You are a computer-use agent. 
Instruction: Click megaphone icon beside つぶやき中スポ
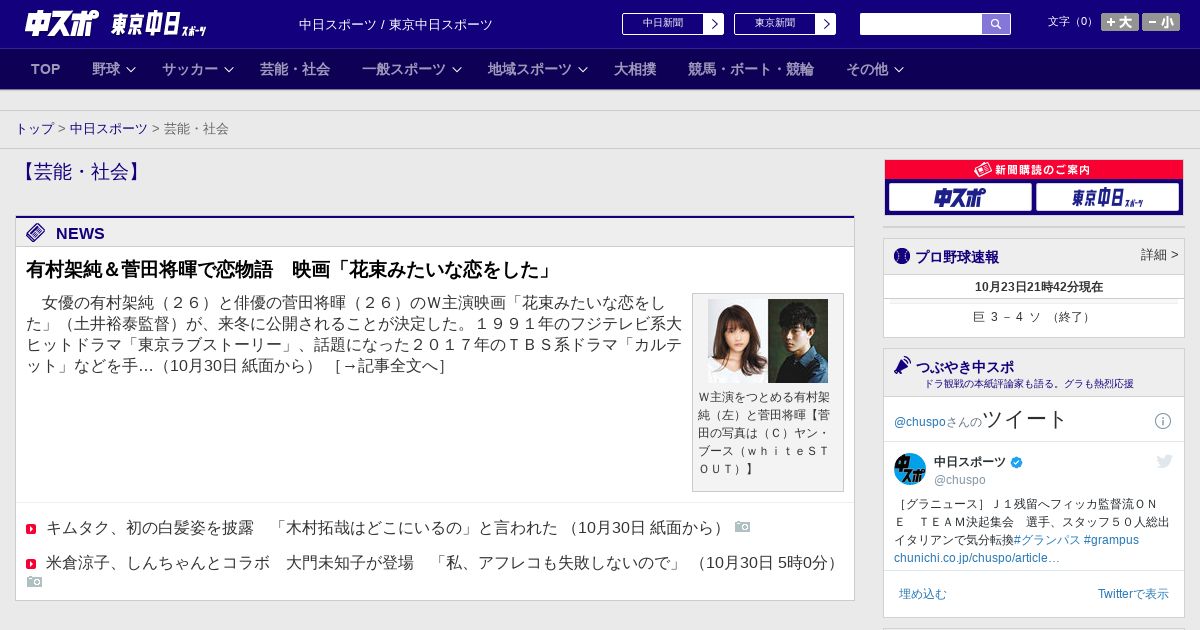point(902,365)
